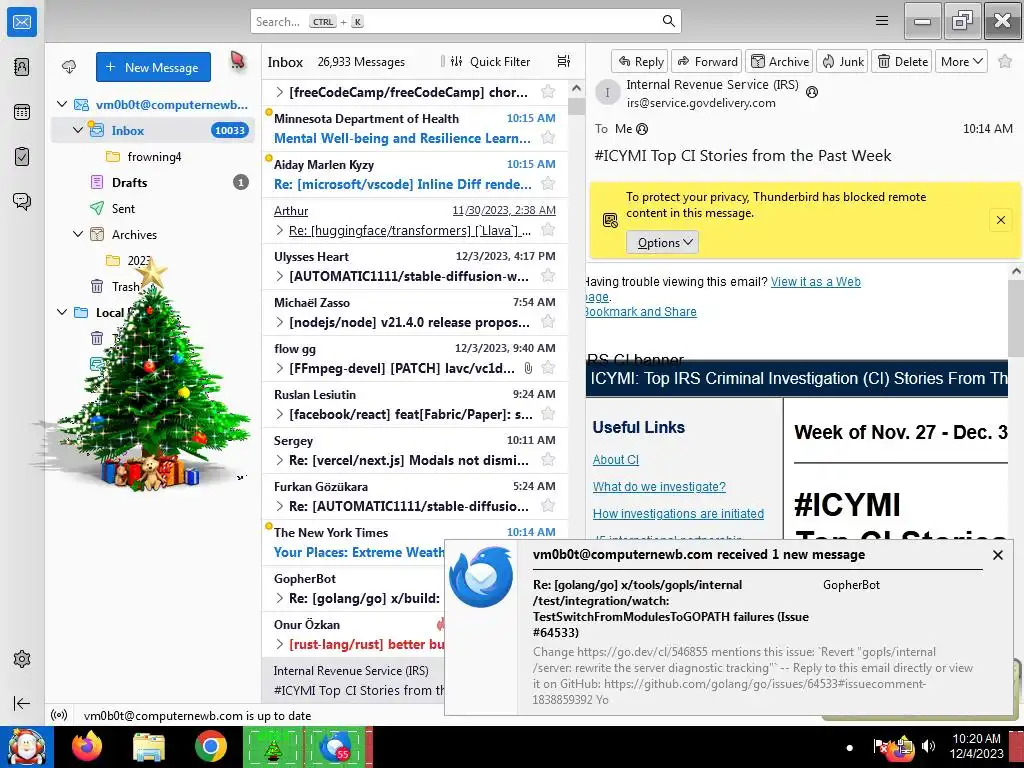Screen dimensions: 1024x768
Task: Open Thunderbird Settings gear
Action: click(22, 659)
